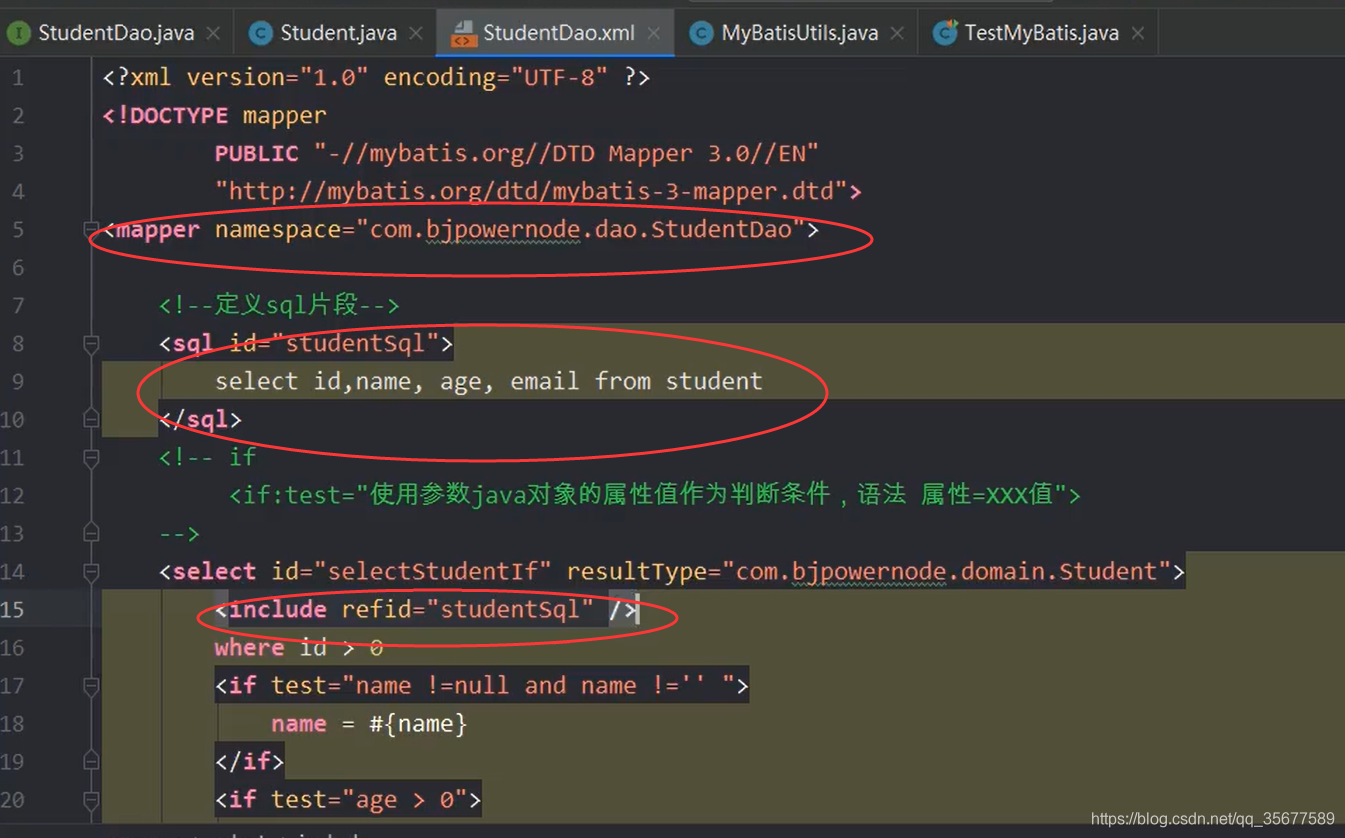Collapse the if element fold at line 17
Image resolution: width=1345 pixels, height=838 pixels.
[x=90, y=685]
